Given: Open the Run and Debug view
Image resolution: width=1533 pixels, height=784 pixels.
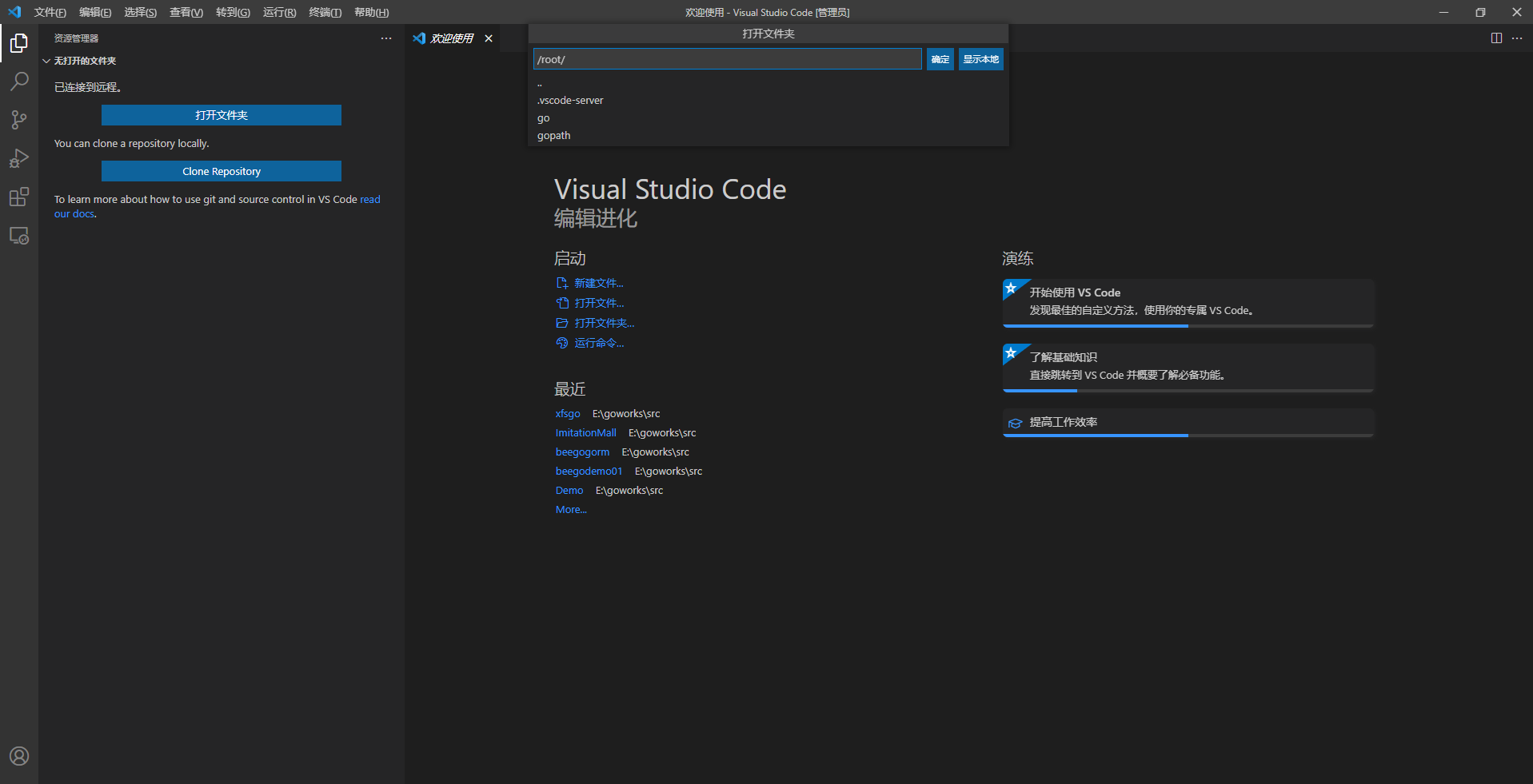Looking at the screenshot, I should [19, 158].
